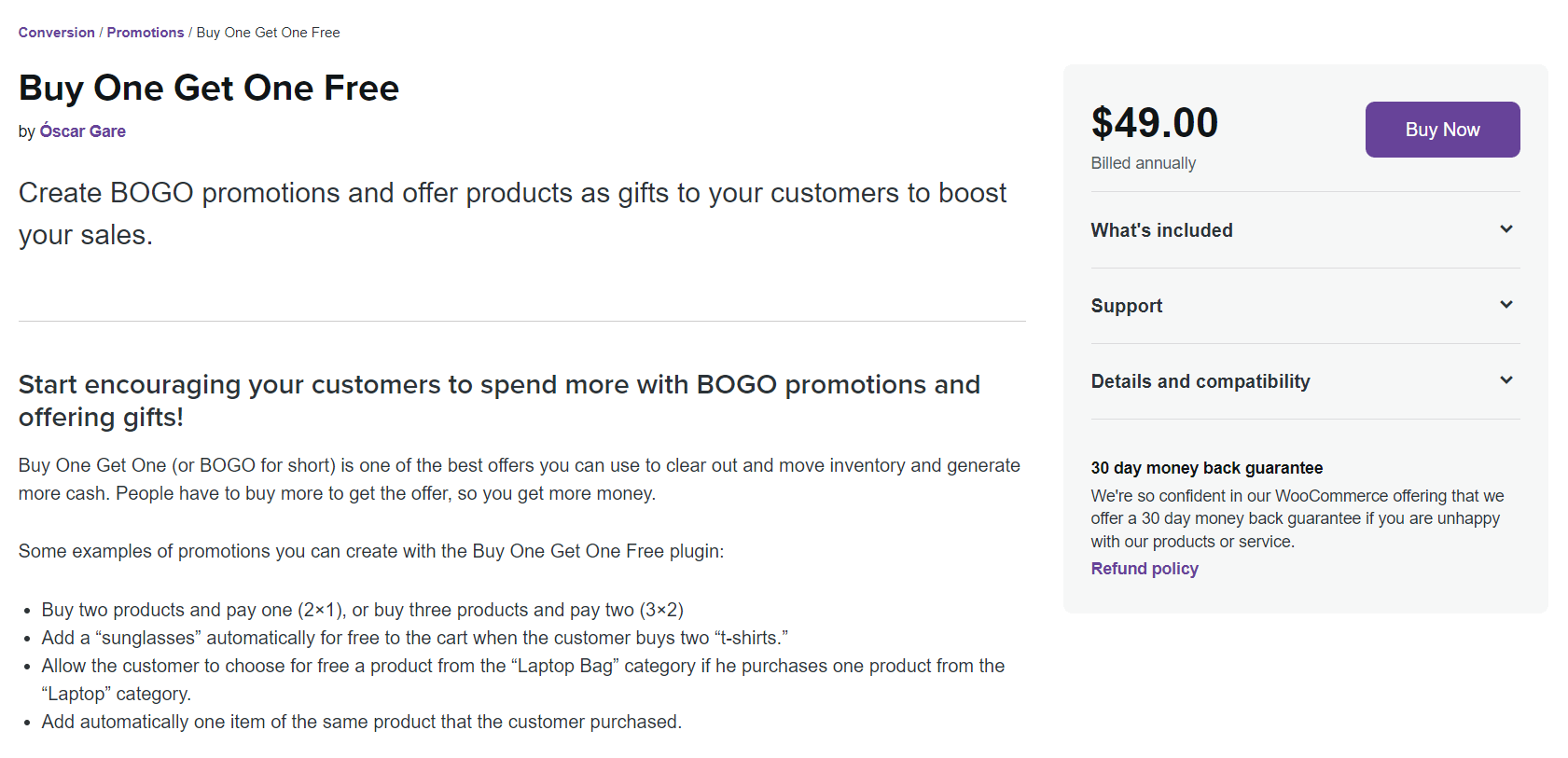Expand the Support section
The width and height of the screenshot is (1568, 758).
point(1126,305)
